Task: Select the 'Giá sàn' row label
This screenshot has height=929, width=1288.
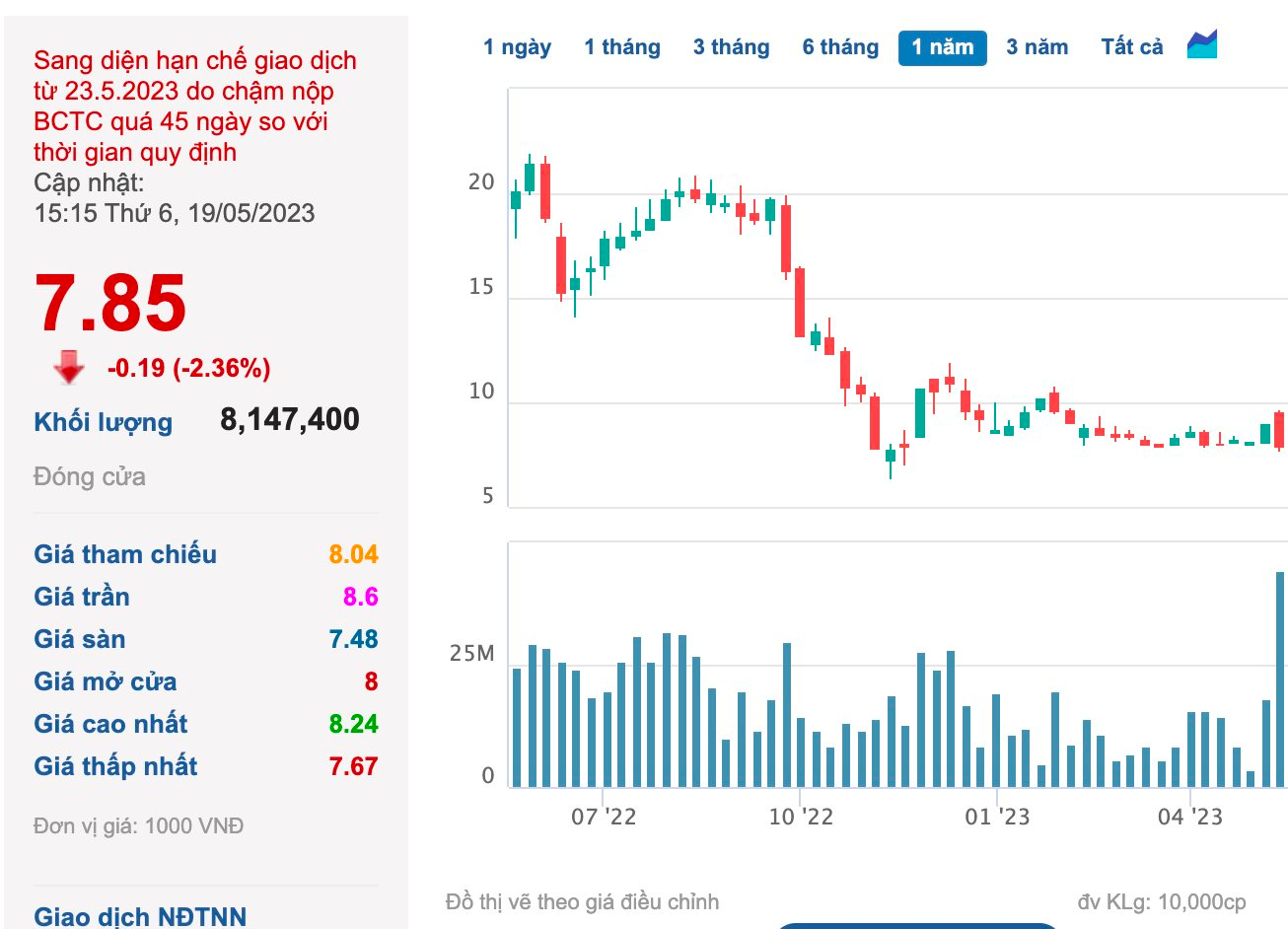Action: 80,639
